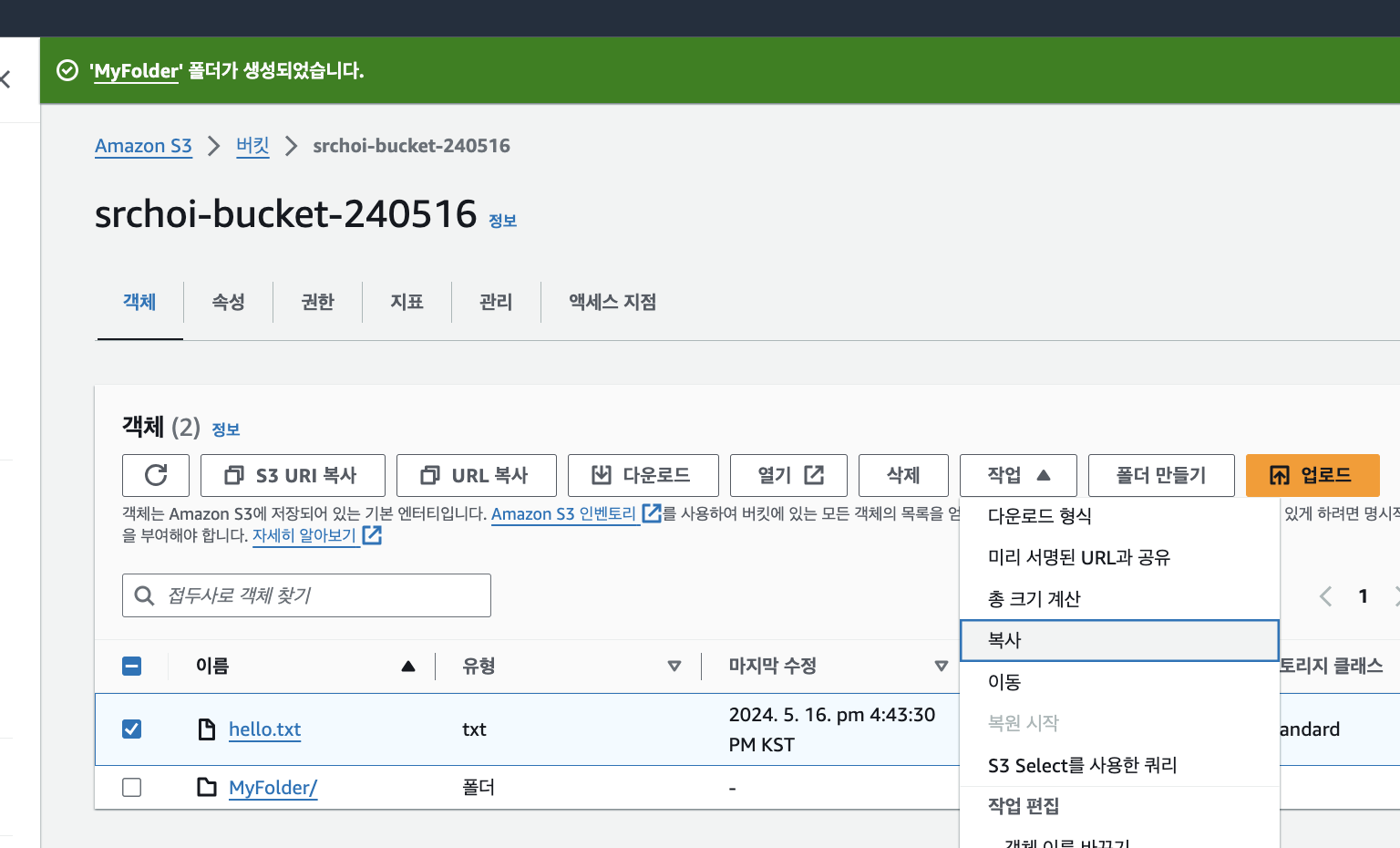The image size is (1400, 848).
Task: Click the S3 URI 복사 button
Action: [x=293, y=475]
